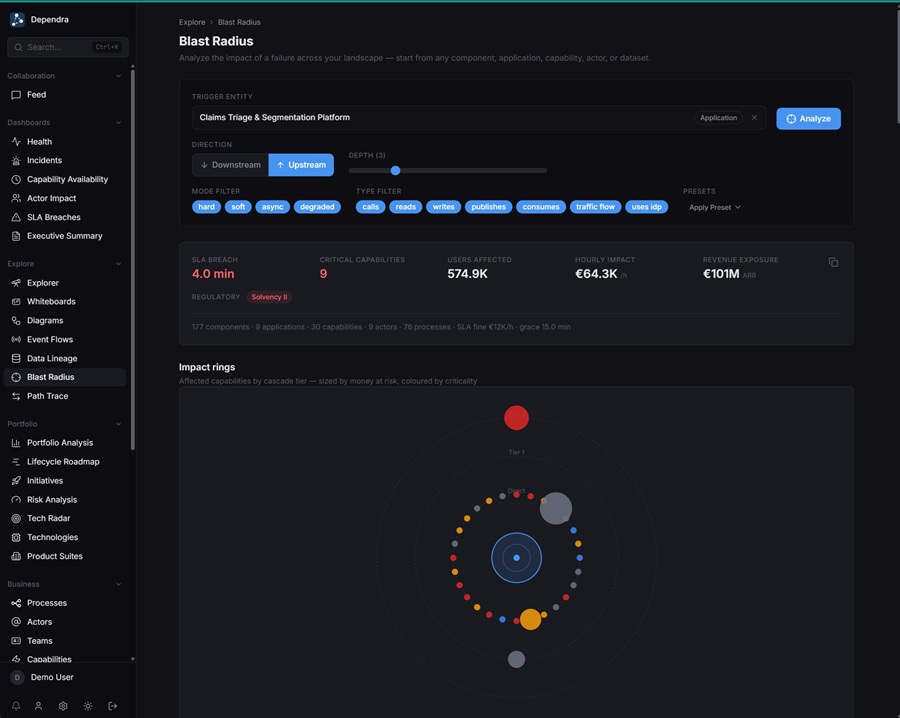The height and width of the screenshot is (718, 900).
Task: Click the Technologies chip icon
Action: click(x=16, y=537)
